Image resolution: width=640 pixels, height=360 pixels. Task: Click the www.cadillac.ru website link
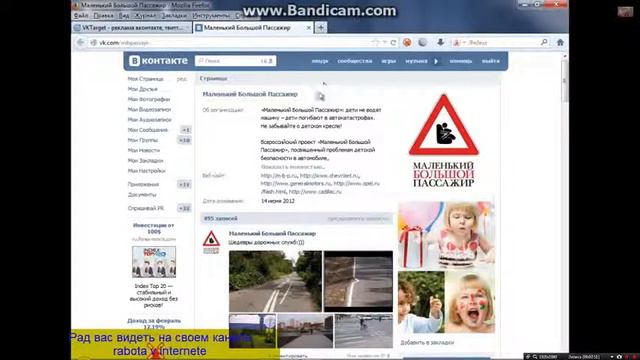pos(315,191)
